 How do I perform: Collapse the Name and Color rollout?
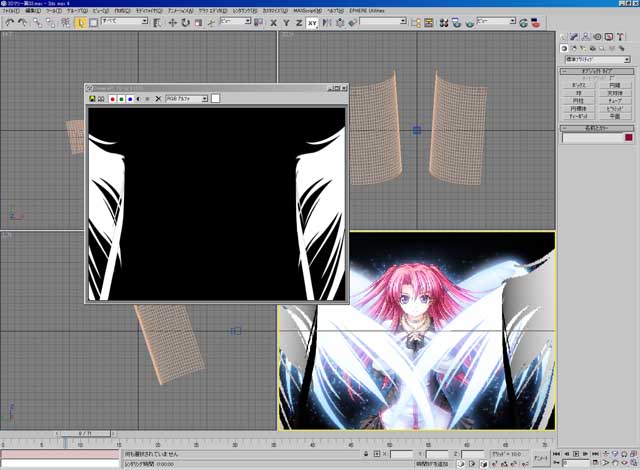point(597,128)
